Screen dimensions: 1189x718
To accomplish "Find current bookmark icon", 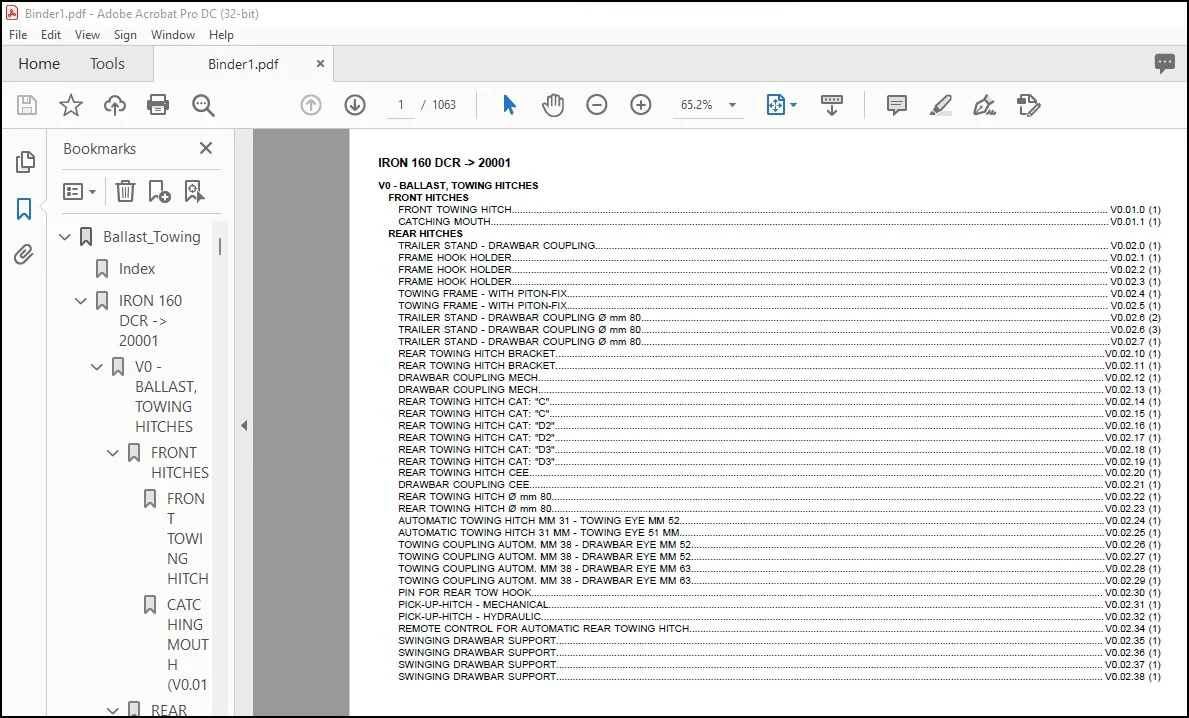I will 194,191.
